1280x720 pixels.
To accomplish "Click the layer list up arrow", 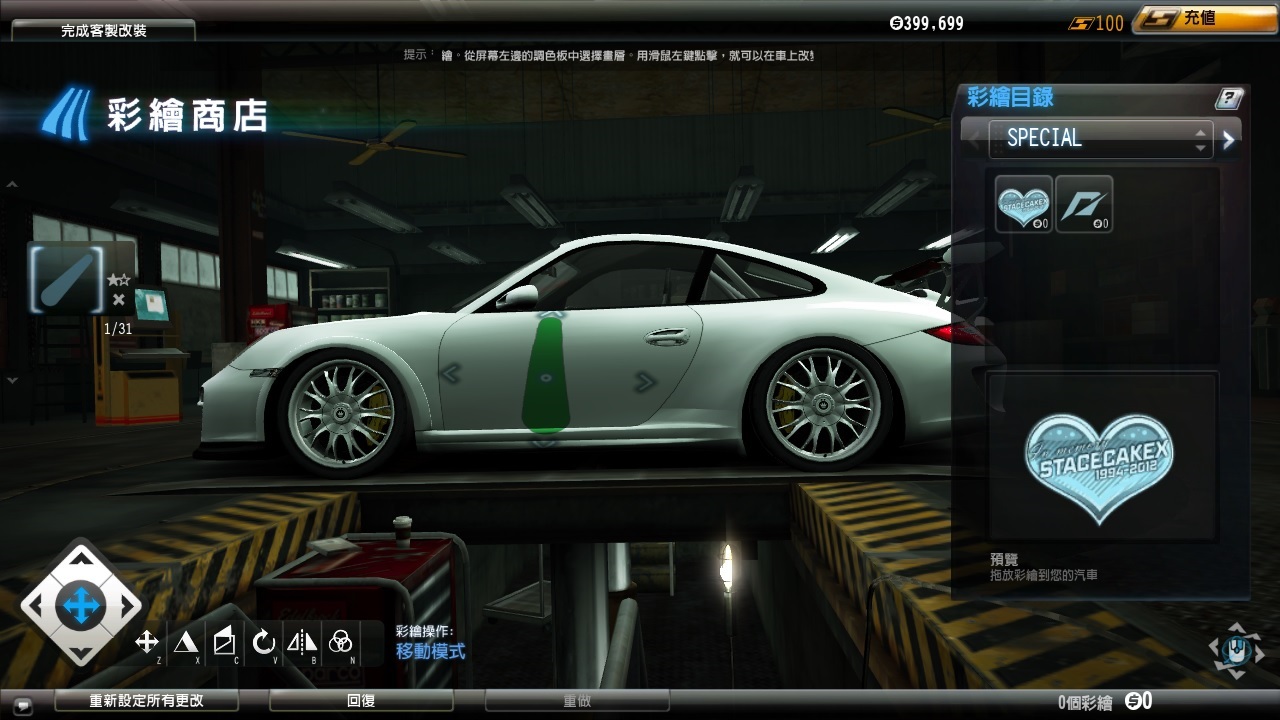I will [12, 185].
